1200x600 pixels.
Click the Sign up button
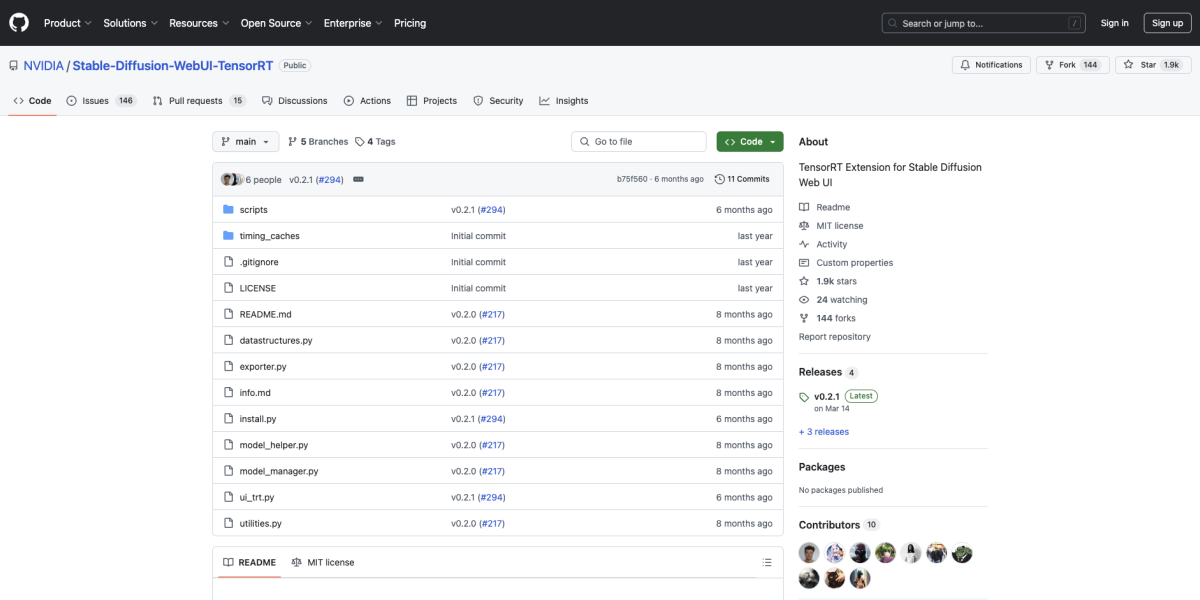point(1167,23)
